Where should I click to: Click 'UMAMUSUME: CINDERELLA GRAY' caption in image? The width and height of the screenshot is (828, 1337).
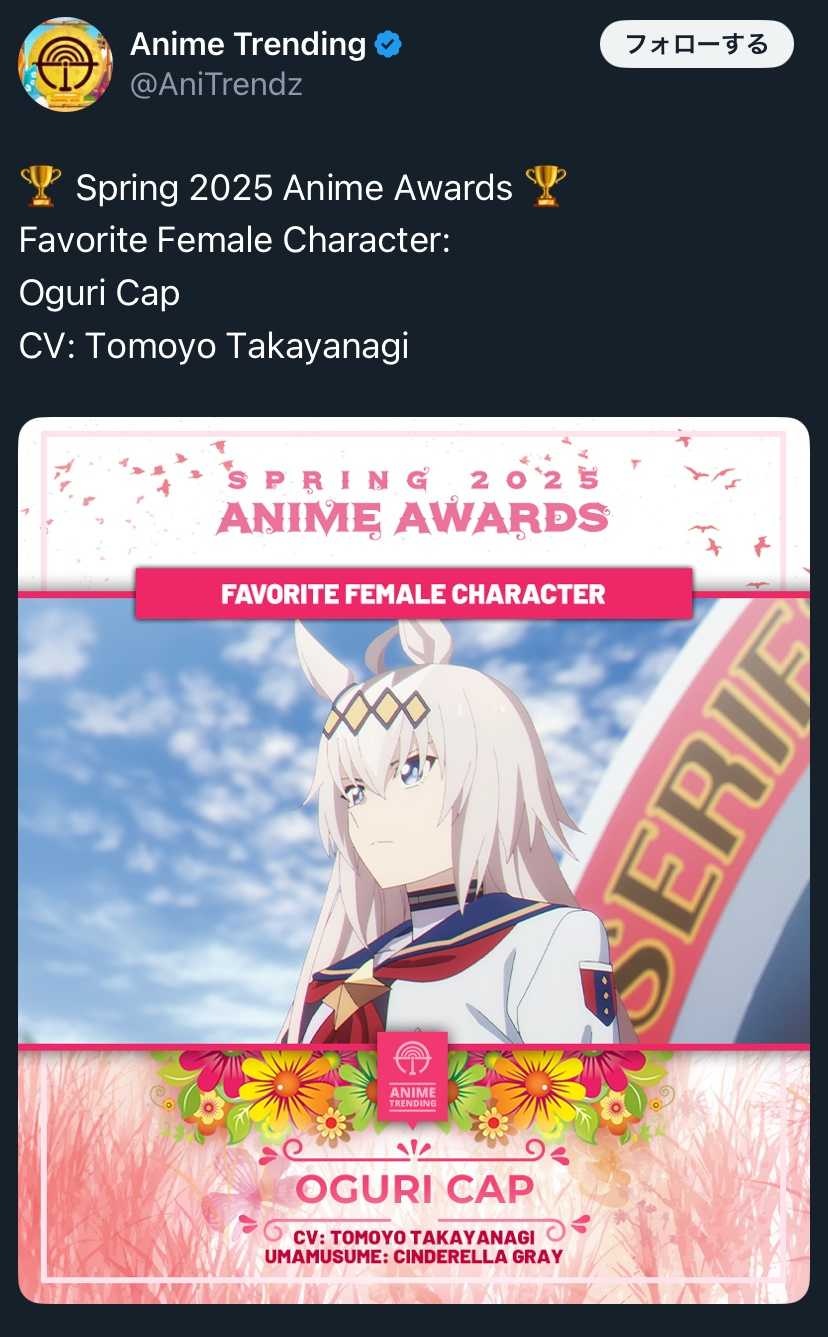point(414,1256)
